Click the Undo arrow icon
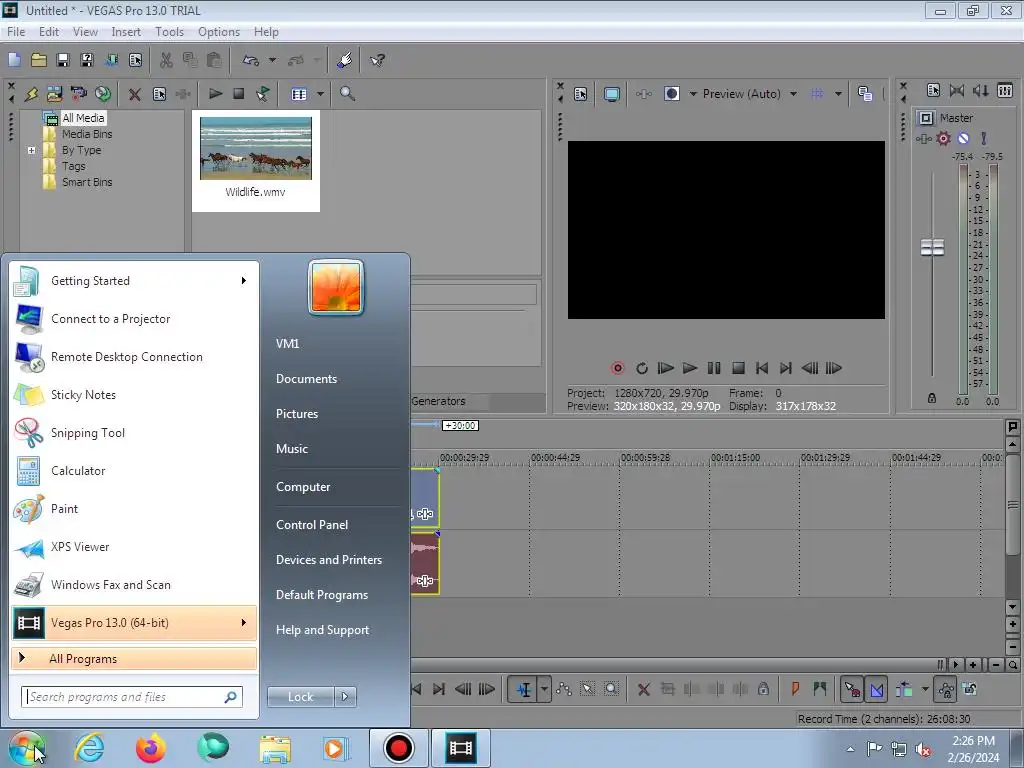The width and height of the screenshot is (1024, 768). pos(251,60)
